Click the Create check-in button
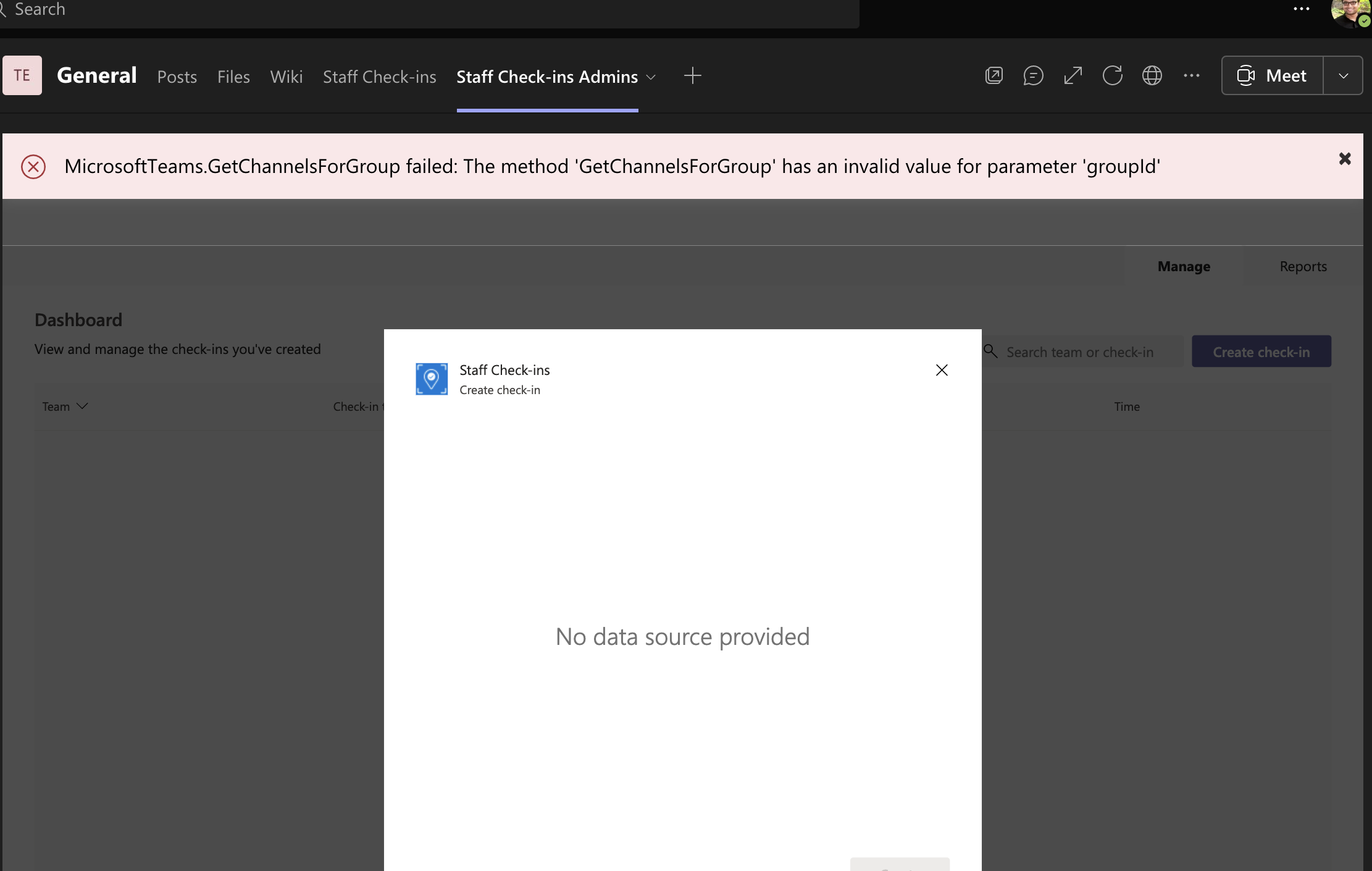 (x=1261, y=351)
